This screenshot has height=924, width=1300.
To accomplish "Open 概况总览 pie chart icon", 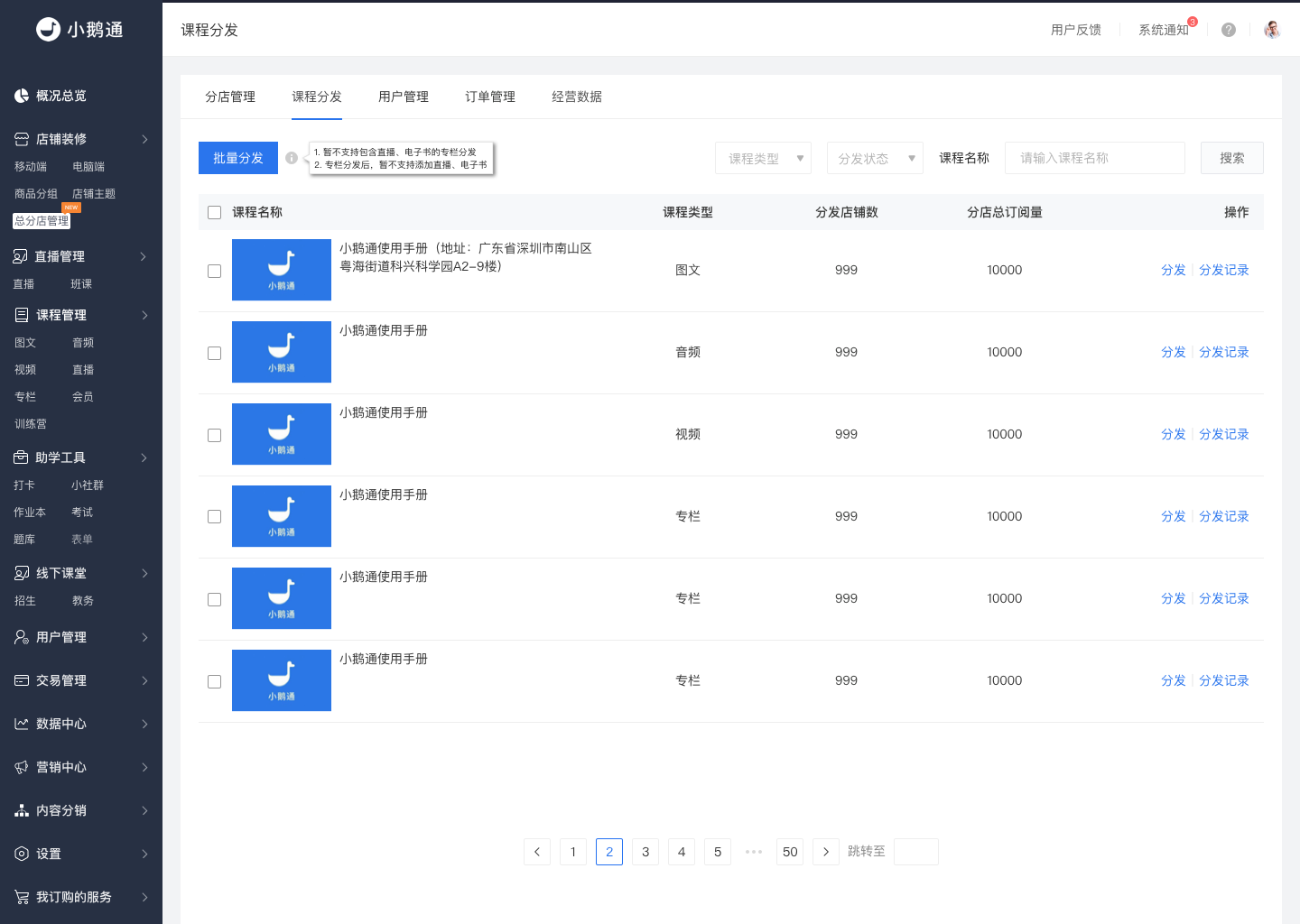I will click(22, 96).
